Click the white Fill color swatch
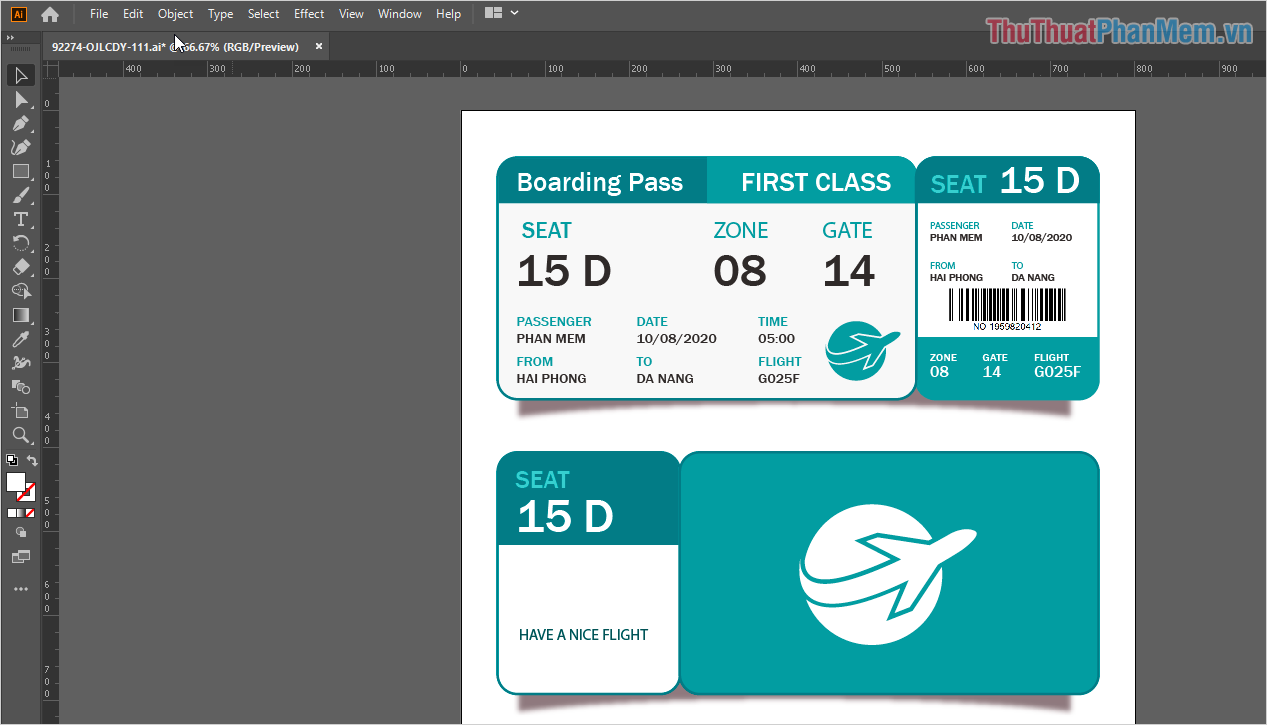The width and height of the screenshot is (1267, 725). [16, 482]
